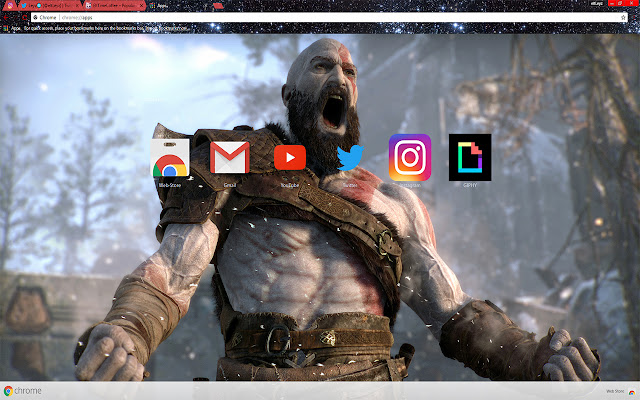
Task: Click the back arrow in the toolbar
Action: point(6,18)
